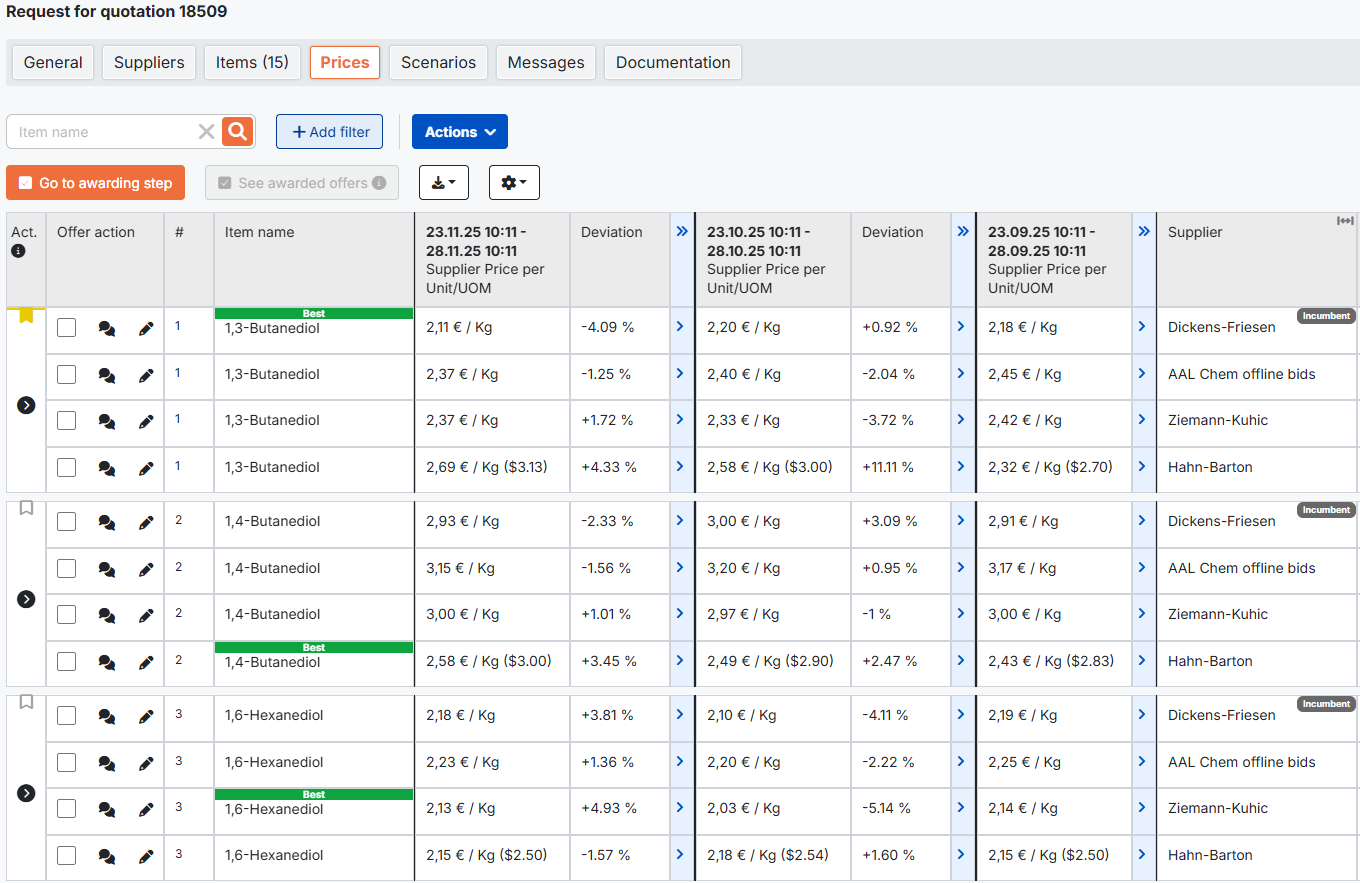1360x883 pixels.
Task: Bookmark the 1,4-Butanediol item group
Action: click(26, 508)
